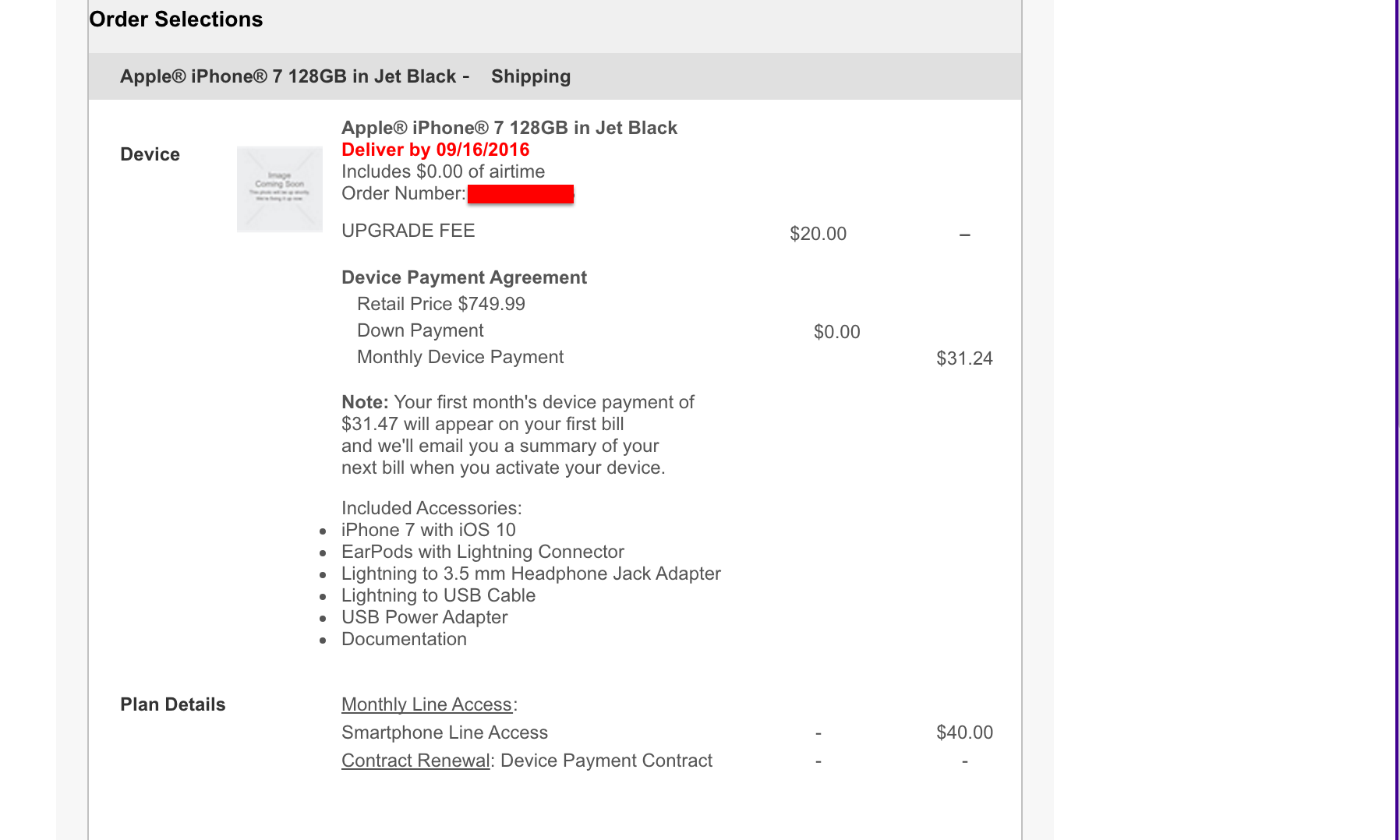Image resolution: width=1400 pixels, height=840 pixels.
Task: Click the Note about first month's payment
Action: point(518,435)
